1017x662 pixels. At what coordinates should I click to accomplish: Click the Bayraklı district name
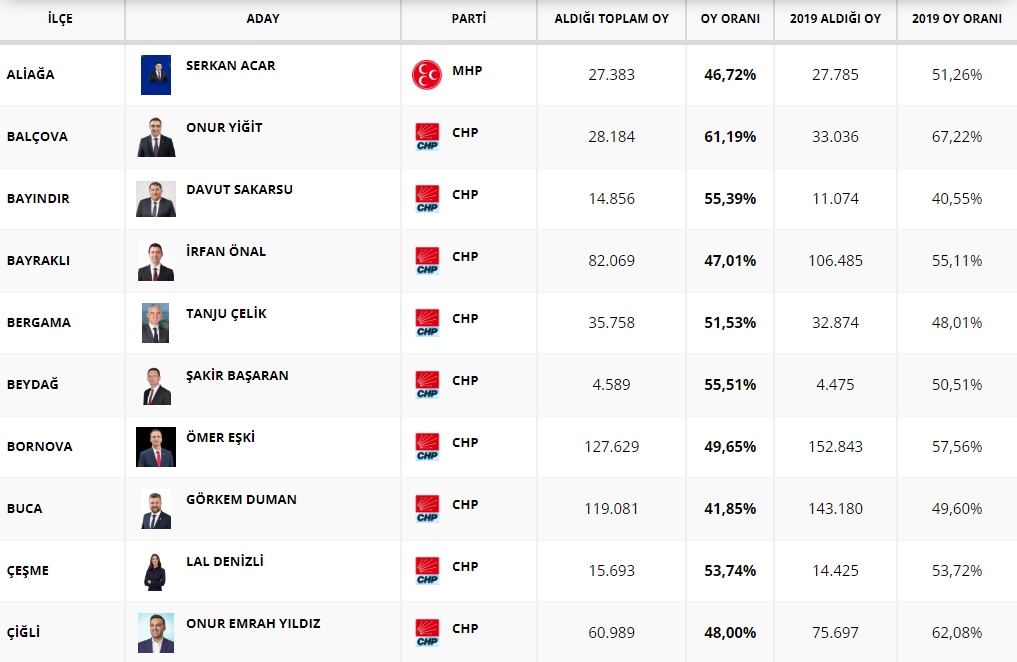point(38,261)
